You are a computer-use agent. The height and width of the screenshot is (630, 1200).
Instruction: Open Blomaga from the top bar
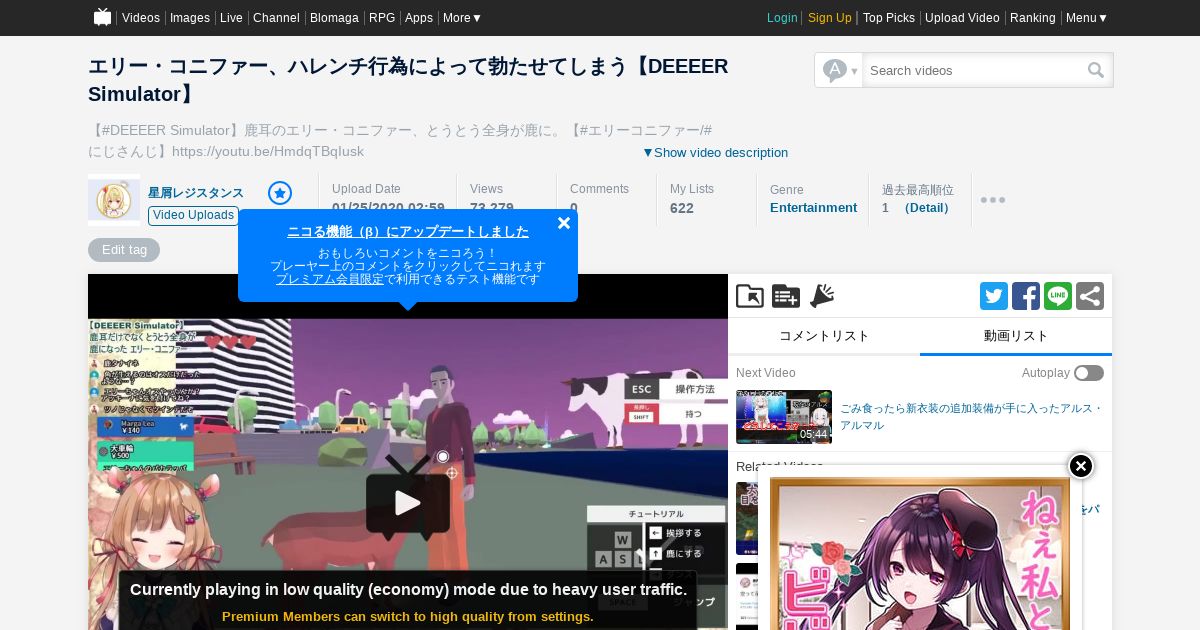pos(335,18)
